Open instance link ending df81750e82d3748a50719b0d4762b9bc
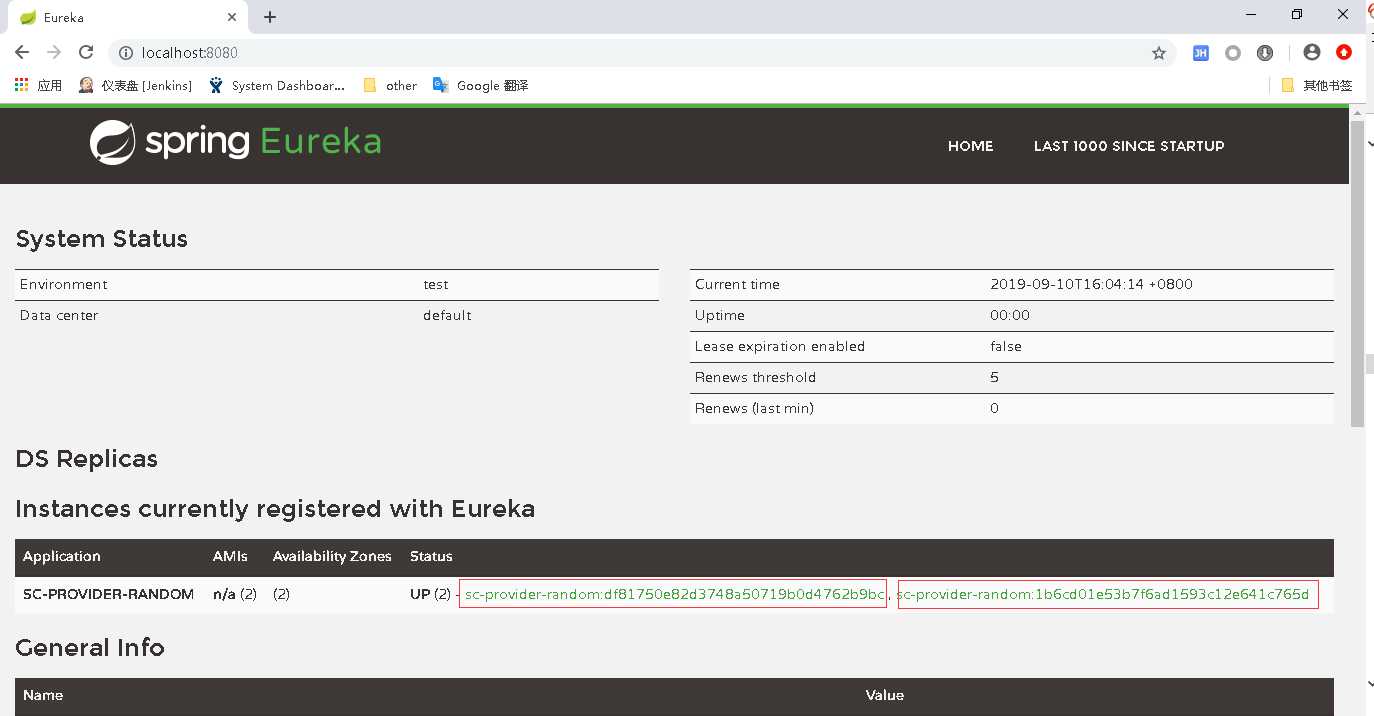Viewport: 1374px width, 716px height. pyautogui.click(x=674, y=595)
